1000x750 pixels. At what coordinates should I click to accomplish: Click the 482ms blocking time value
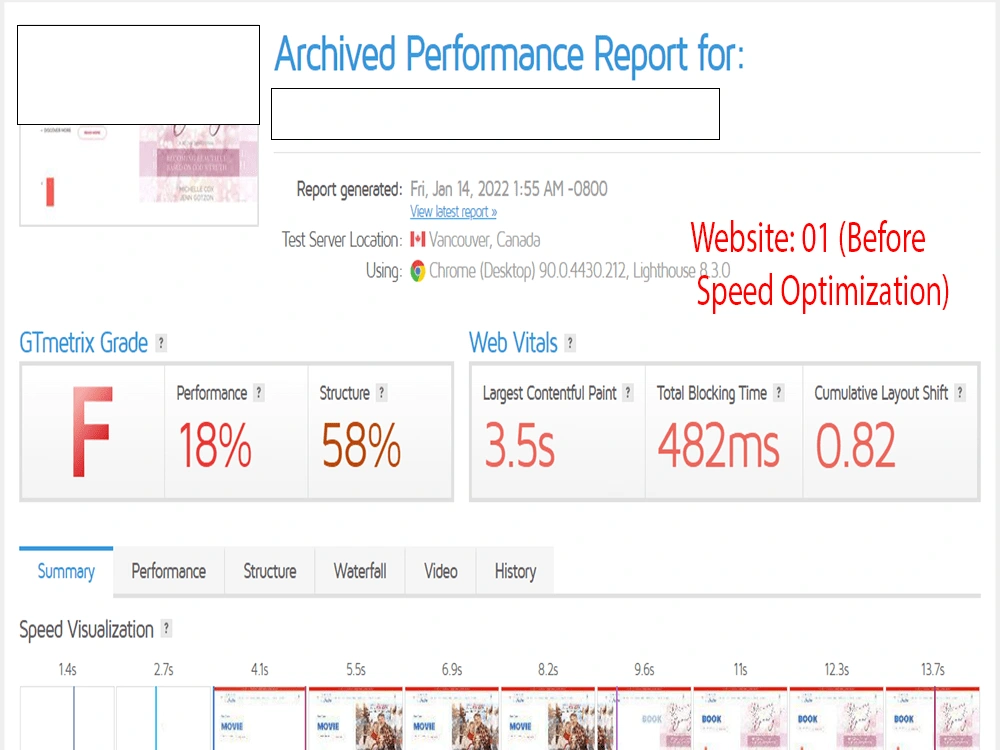pos(719,445)
